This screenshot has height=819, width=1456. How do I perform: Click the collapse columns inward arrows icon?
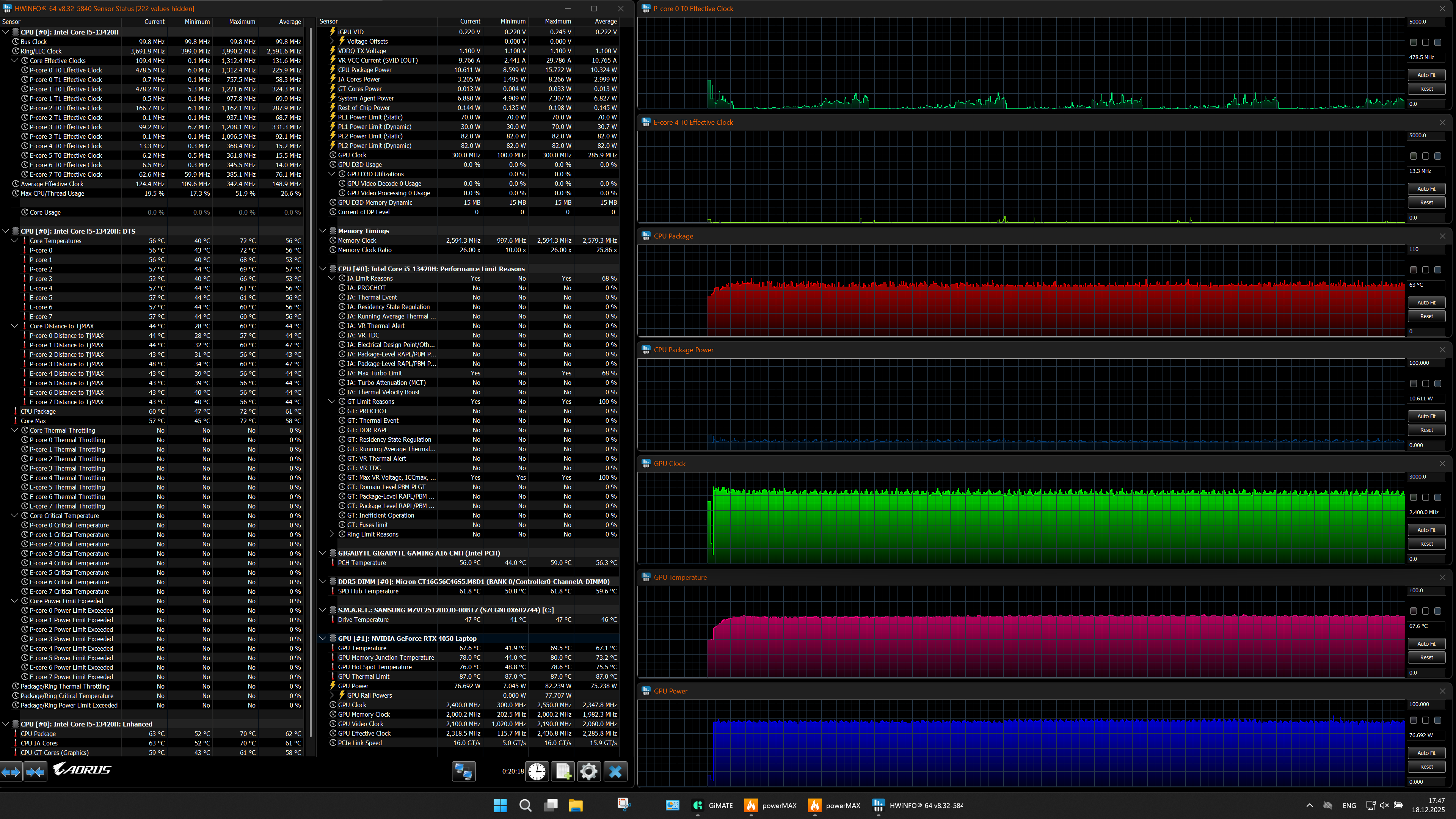pos(35,772)
